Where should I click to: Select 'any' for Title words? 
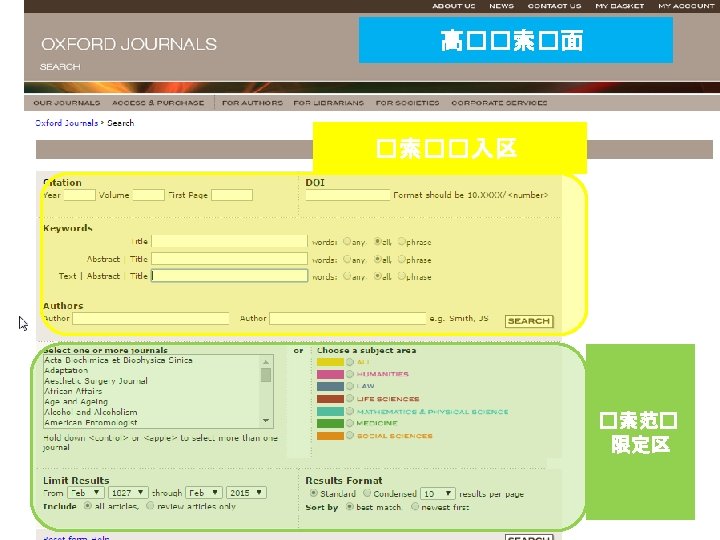[347, 241]
